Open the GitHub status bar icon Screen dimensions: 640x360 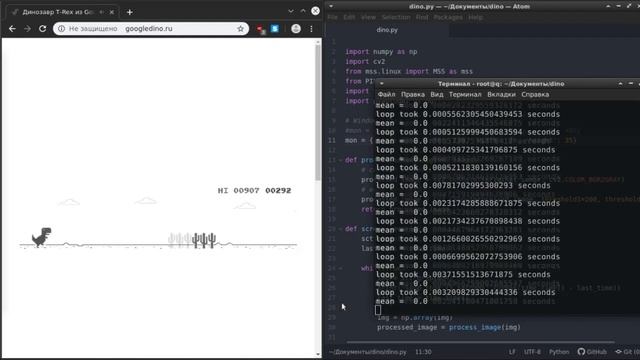click(x=592, y=352)
